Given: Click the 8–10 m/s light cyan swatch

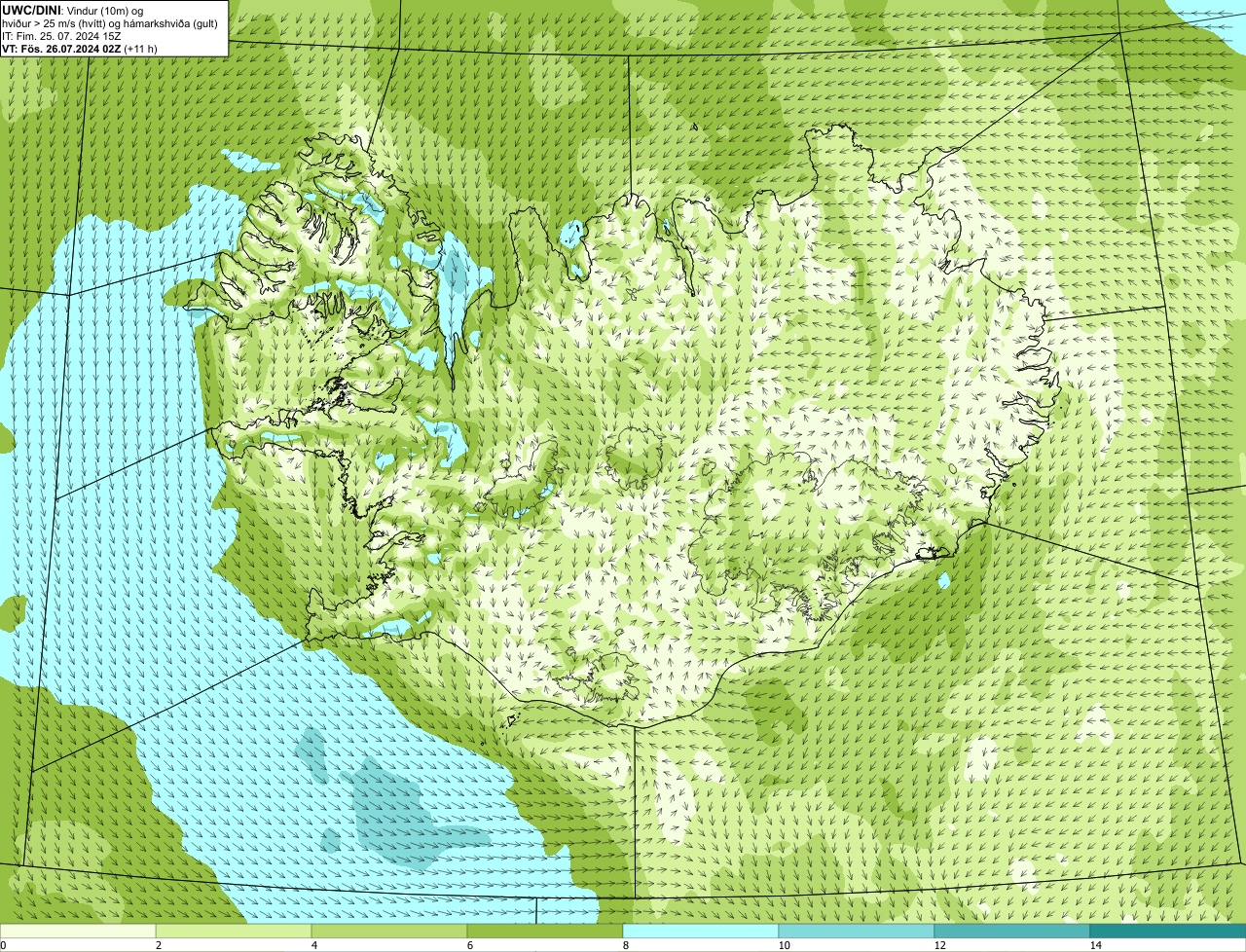Looking at the screenshot, I should click(701, 931).
